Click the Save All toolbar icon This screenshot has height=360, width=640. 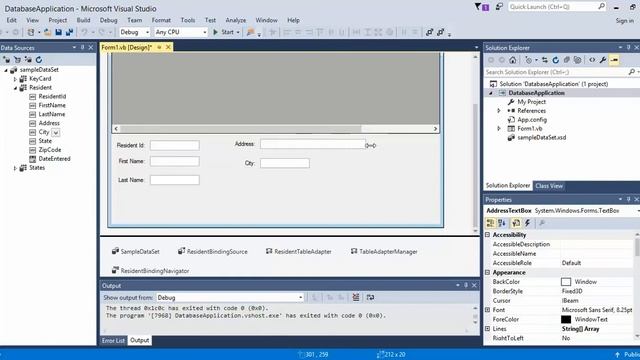coord(69,32)
